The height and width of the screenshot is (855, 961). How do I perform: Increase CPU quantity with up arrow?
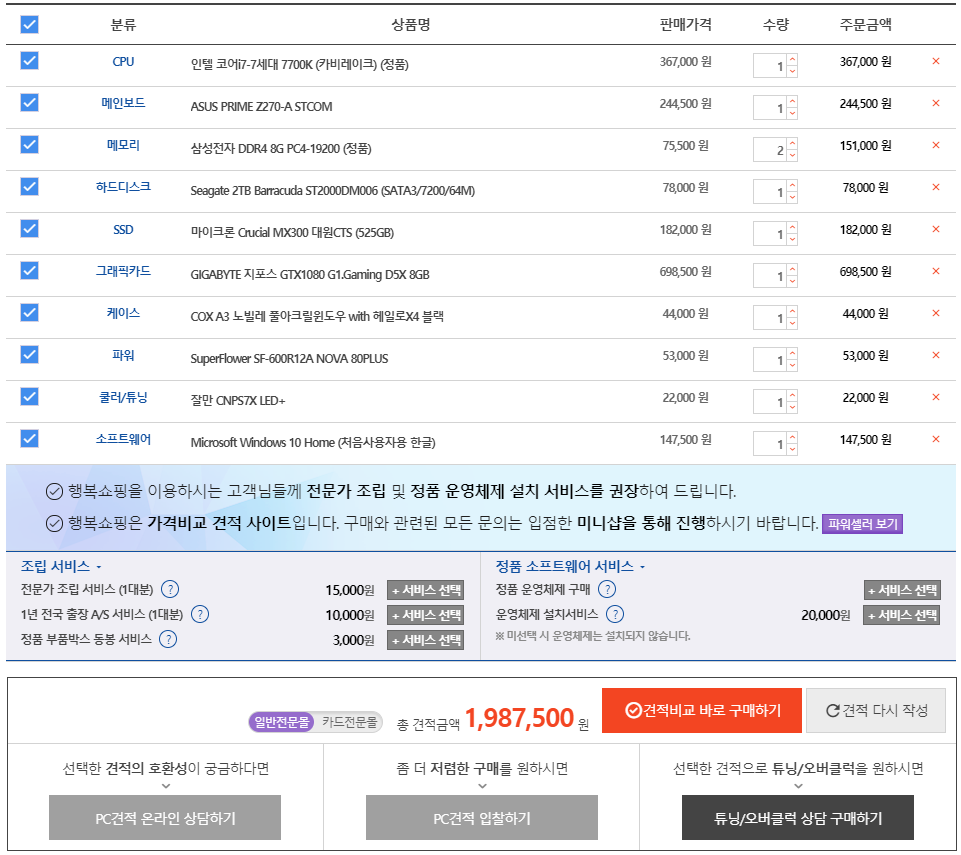pos(792,59)
